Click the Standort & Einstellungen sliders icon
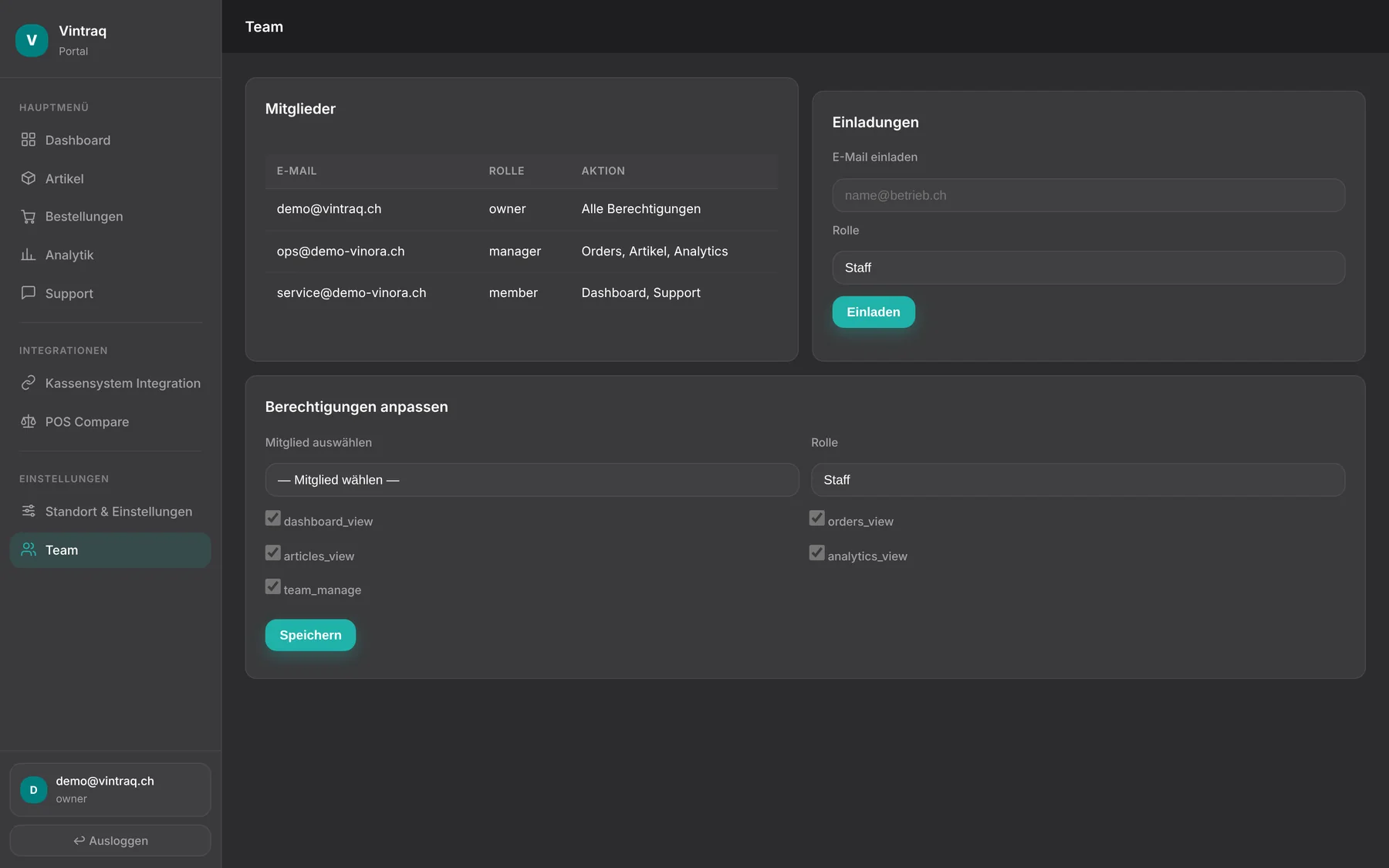The height and width of the screenshot is (868, 1389). [29, 511]
